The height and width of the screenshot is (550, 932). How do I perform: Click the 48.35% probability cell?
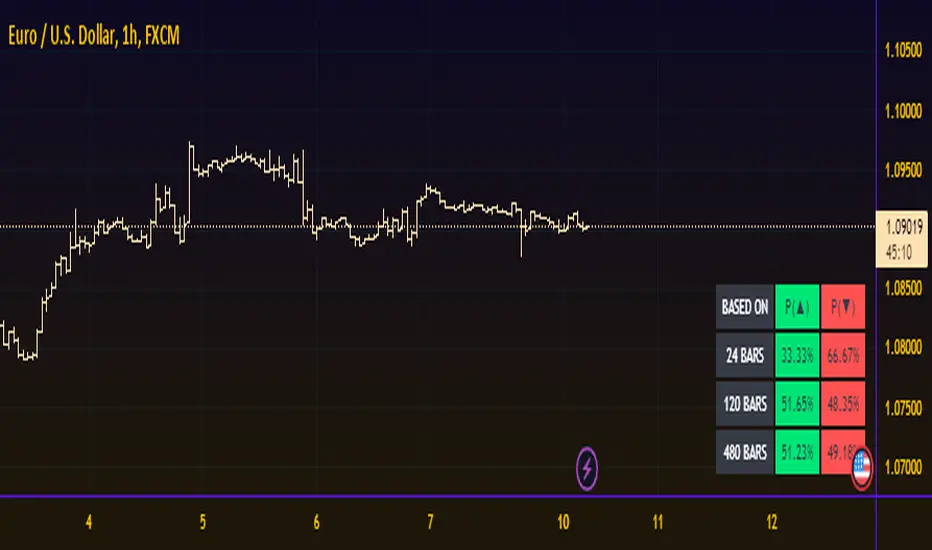point(843,404)
